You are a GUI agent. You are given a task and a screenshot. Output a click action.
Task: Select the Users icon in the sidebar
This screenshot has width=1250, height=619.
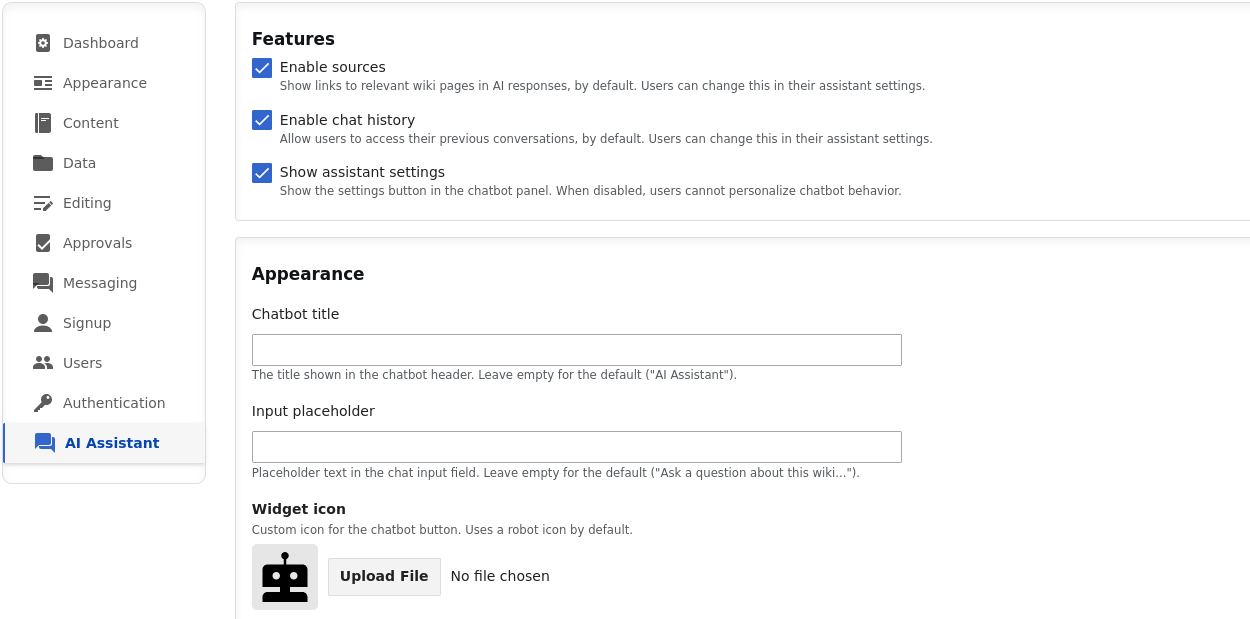point(42,363)
